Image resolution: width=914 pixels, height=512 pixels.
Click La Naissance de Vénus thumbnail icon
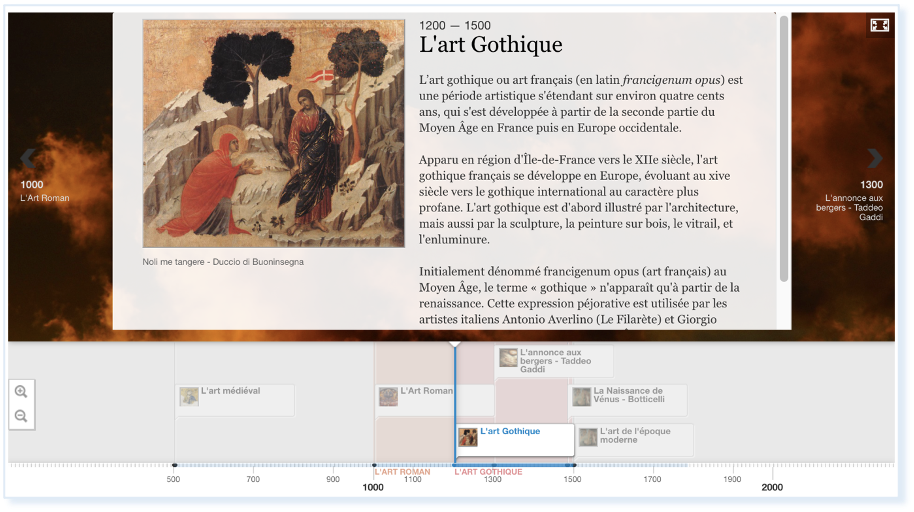coord(581,397)
